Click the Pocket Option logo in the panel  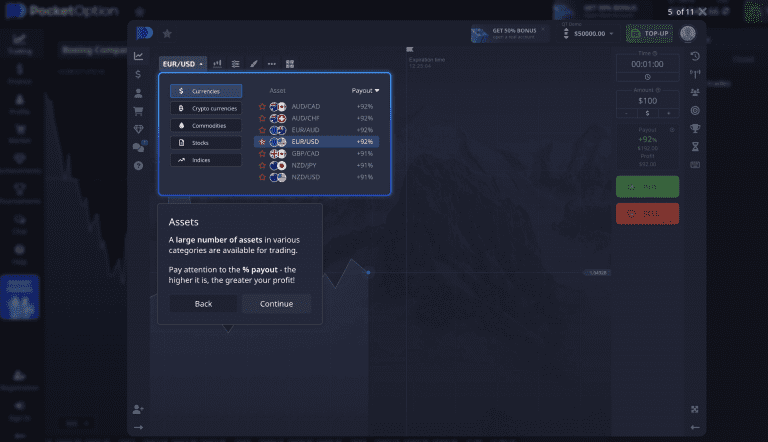[x=144, y=33]
